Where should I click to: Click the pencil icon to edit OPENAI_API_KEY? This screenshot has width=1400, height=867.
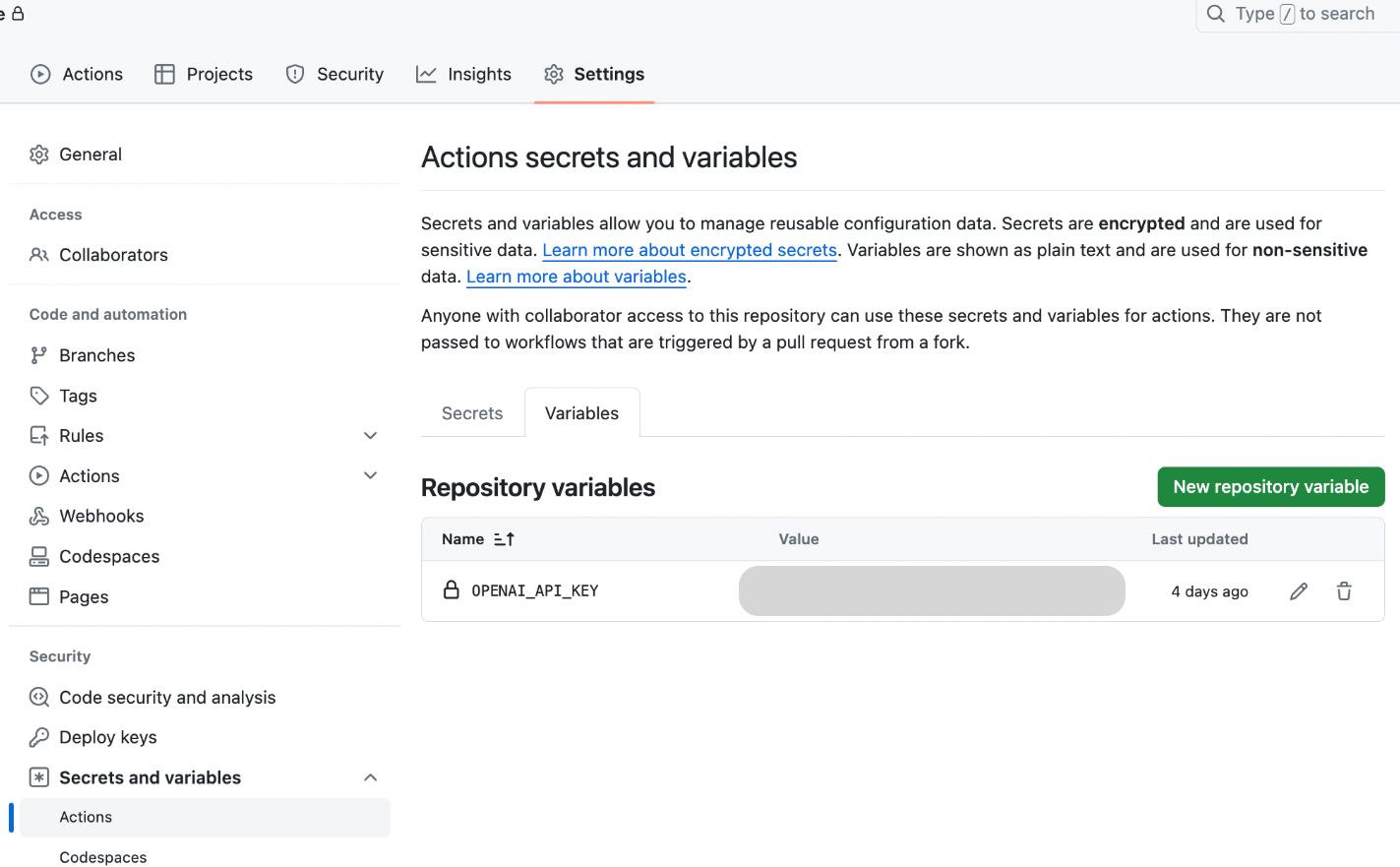pos(1299,590)
